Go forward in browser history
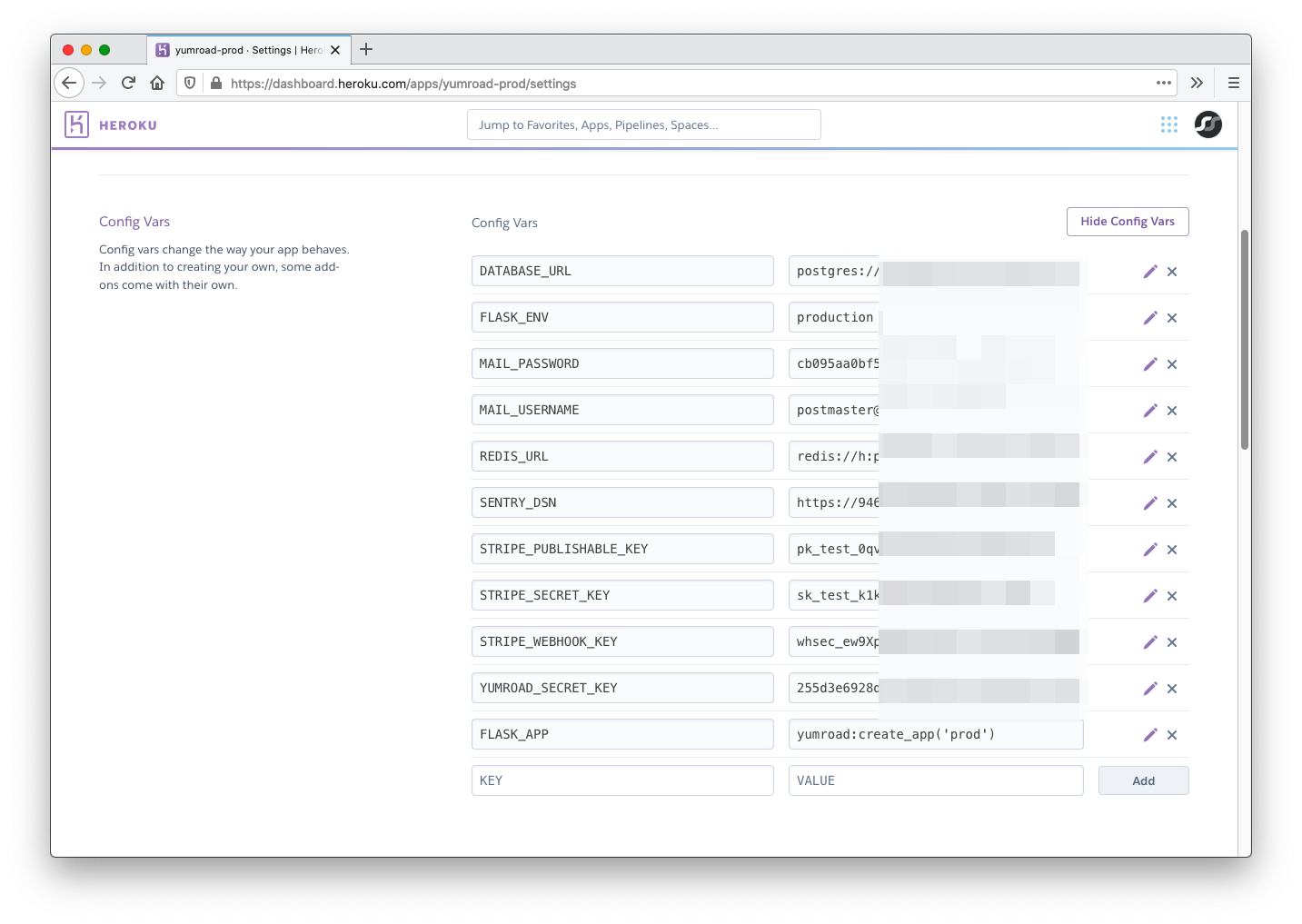The width and height of the screenshot is (1302, 924). [99, 83]
